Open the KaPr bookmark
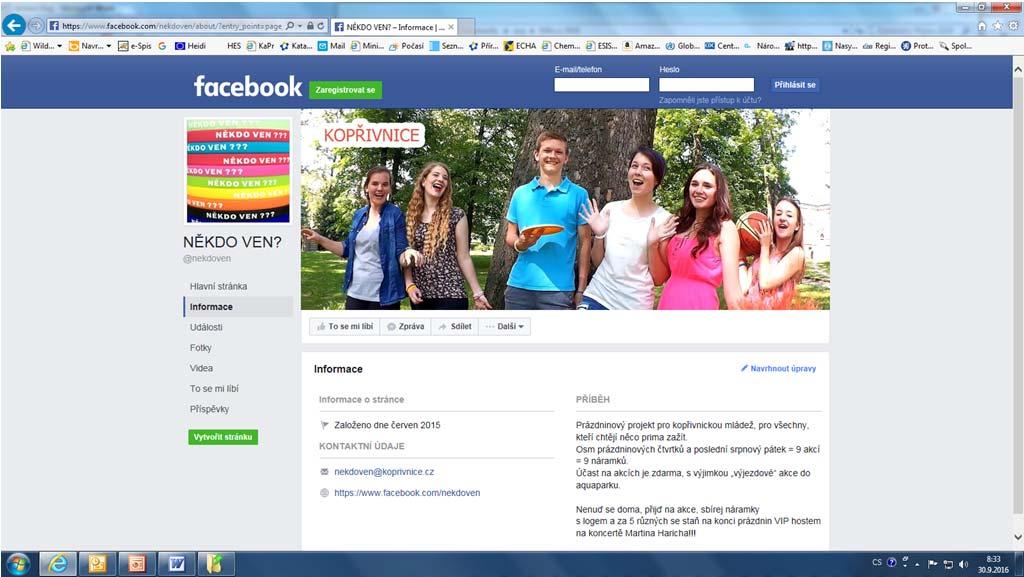The width and height of the screenshot is (1024, 577). (260, 46)
